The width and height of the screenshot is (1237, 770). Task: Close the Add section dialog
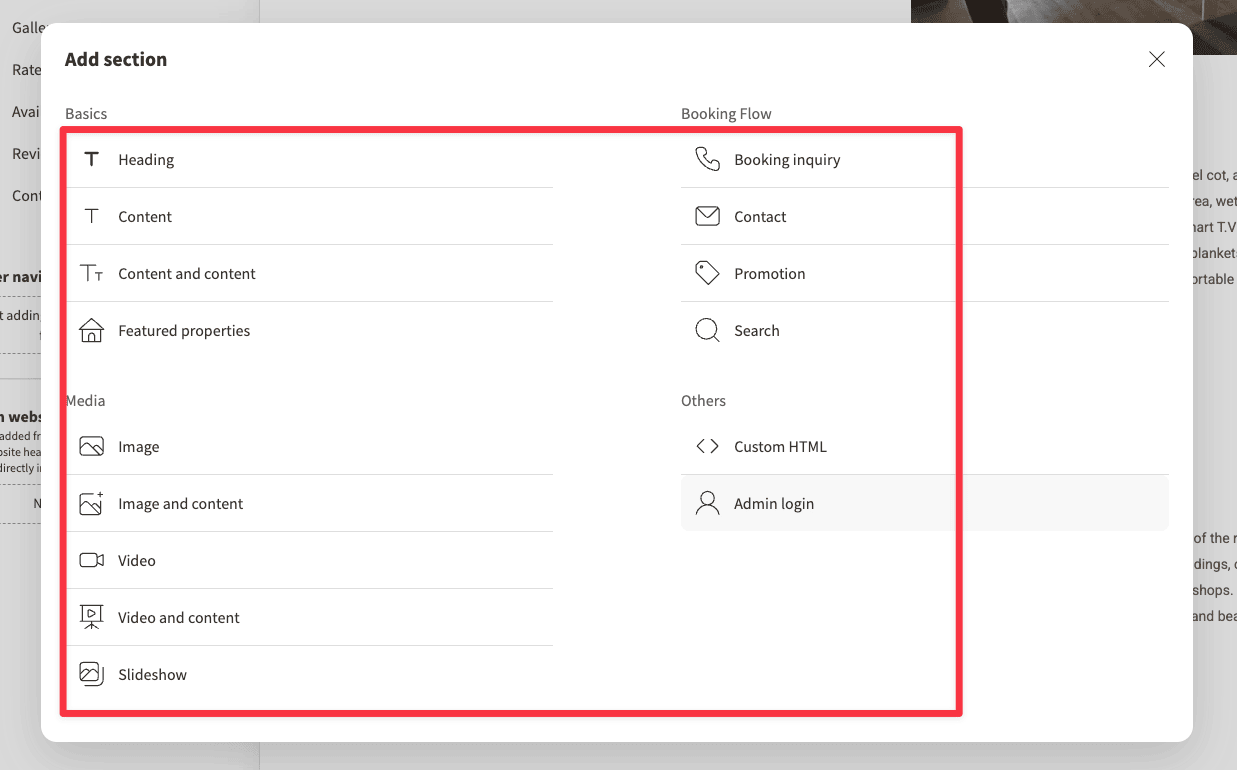click(x=1156, y=59)
